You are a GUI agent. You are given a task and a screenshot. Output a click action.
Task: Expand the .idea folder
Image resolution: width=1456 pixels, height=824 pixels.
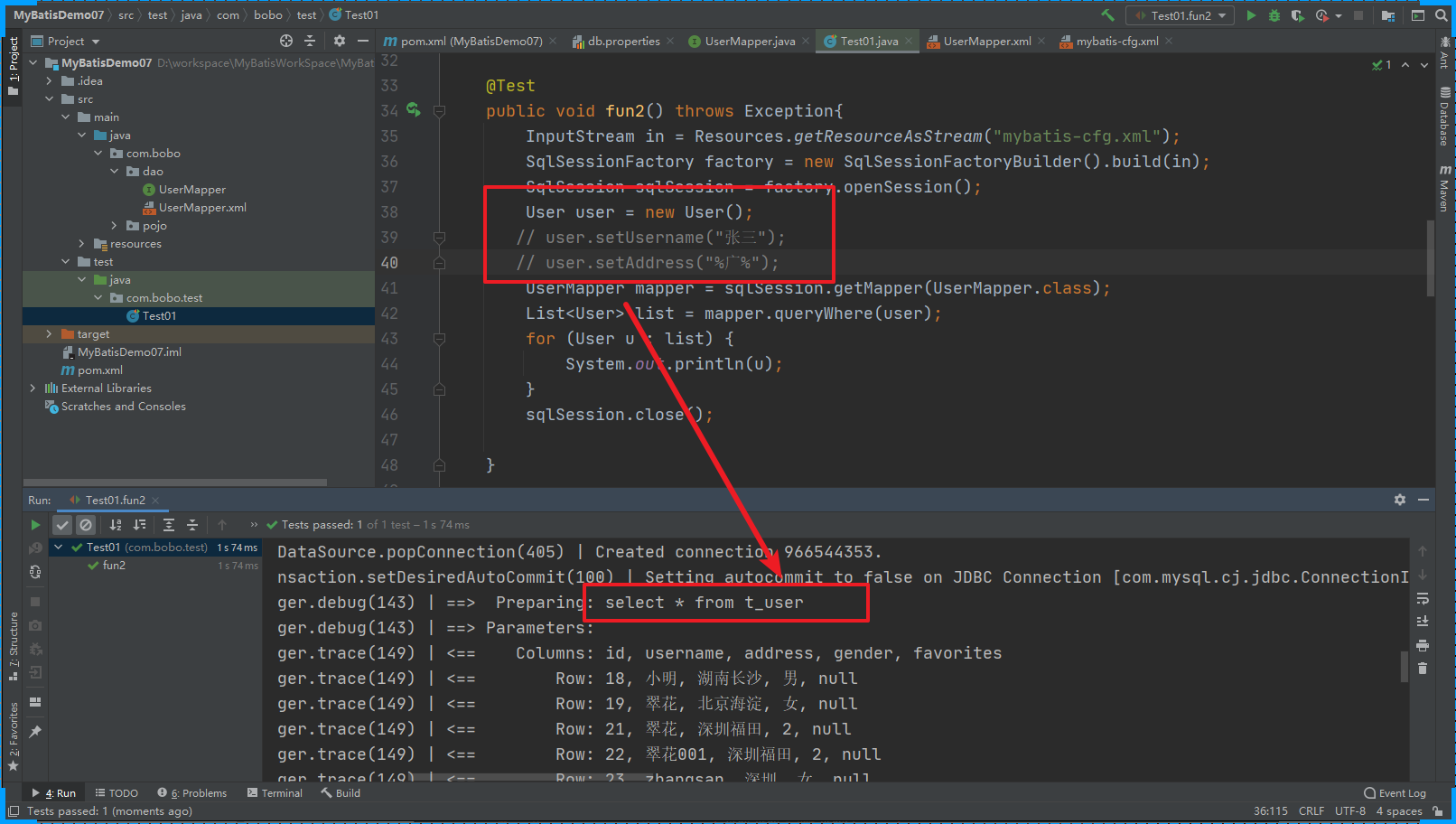[50, 80]
